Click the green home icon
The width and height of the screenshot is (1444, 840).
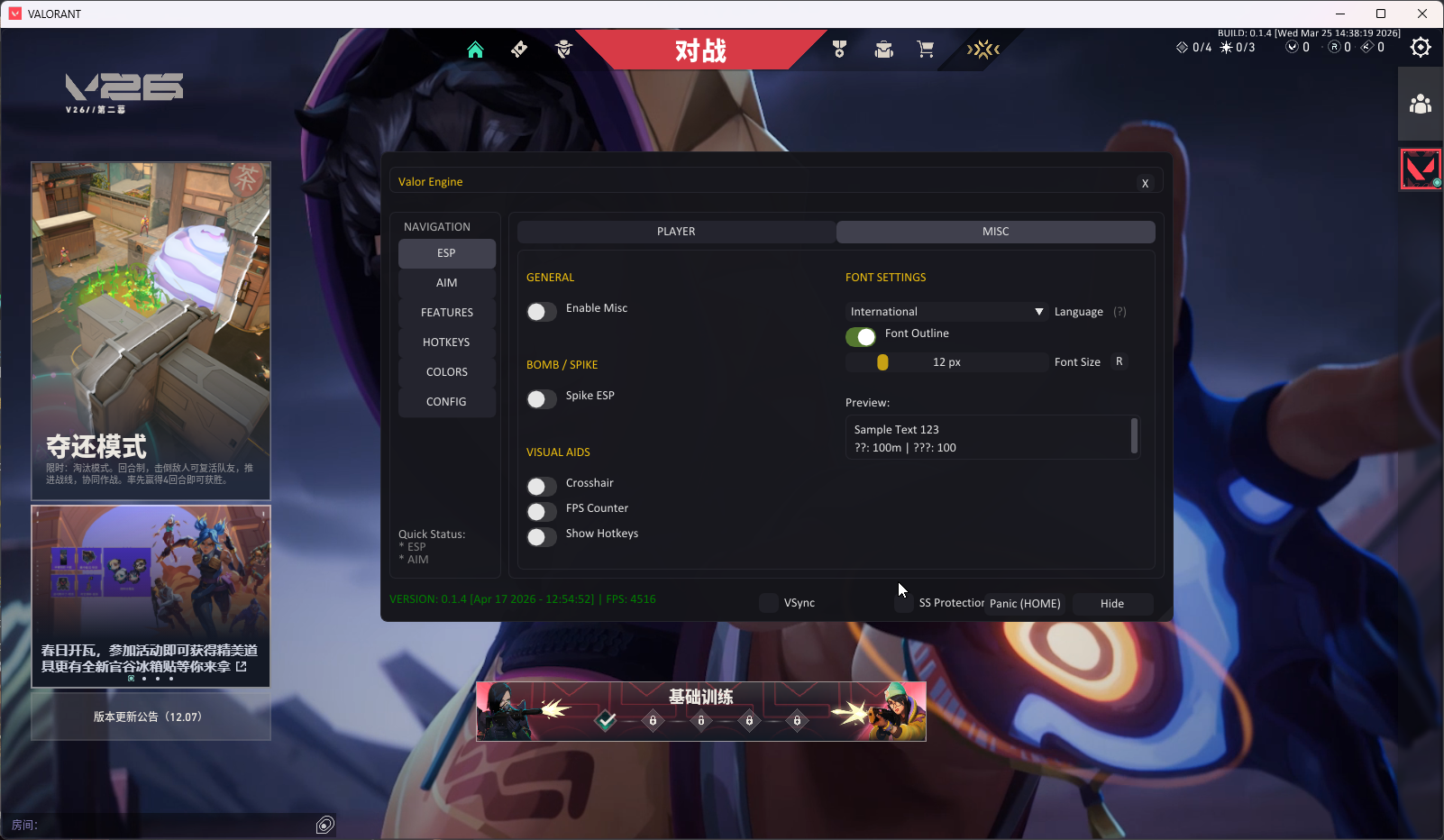[475, 50]
